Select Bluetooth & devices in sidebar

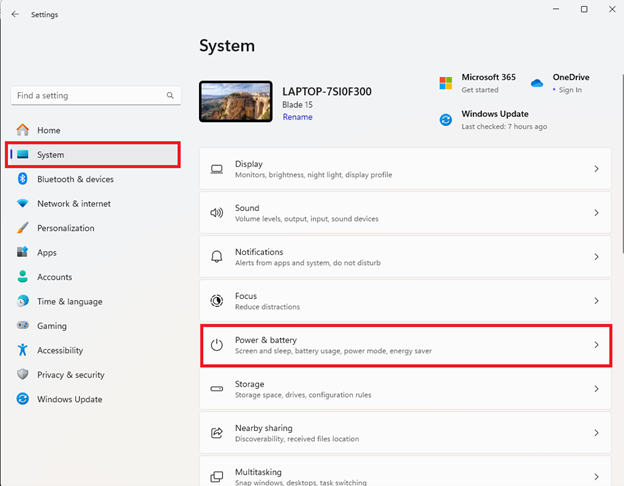point(95,179)
